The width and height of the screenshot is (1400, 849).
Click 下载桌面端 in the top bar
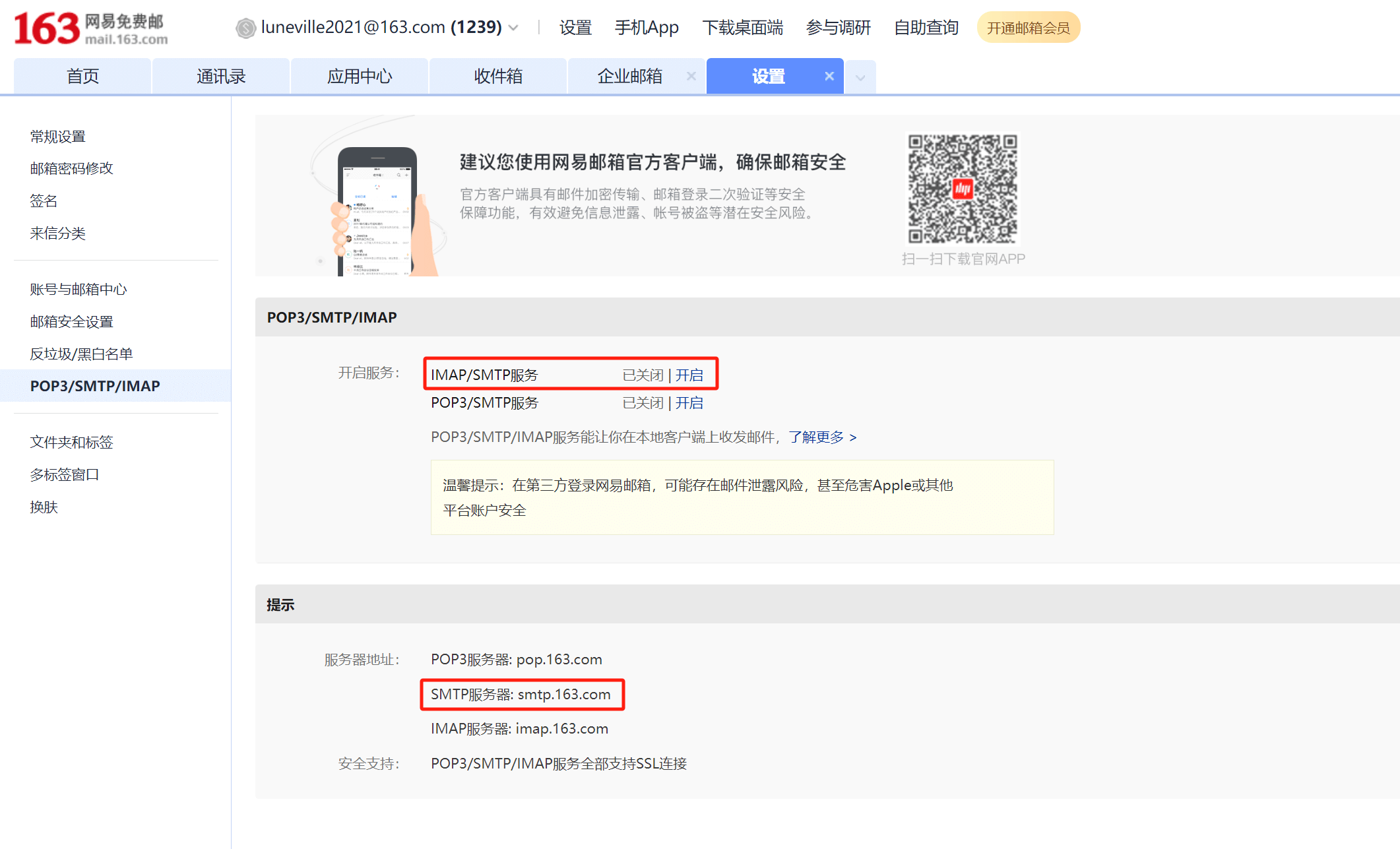(742, 28)
